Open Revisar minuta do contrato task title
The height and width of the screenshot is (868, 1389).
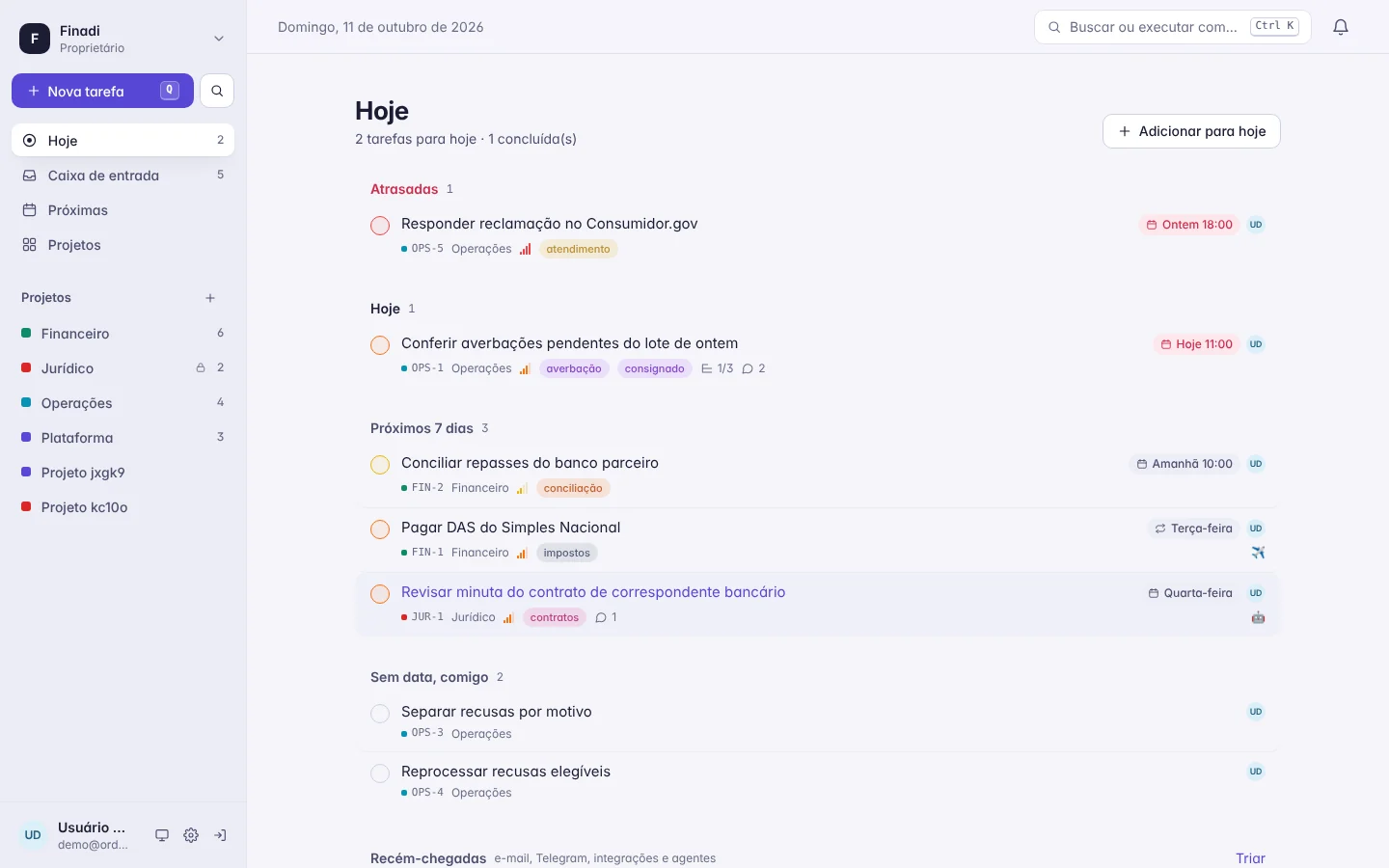593,592
